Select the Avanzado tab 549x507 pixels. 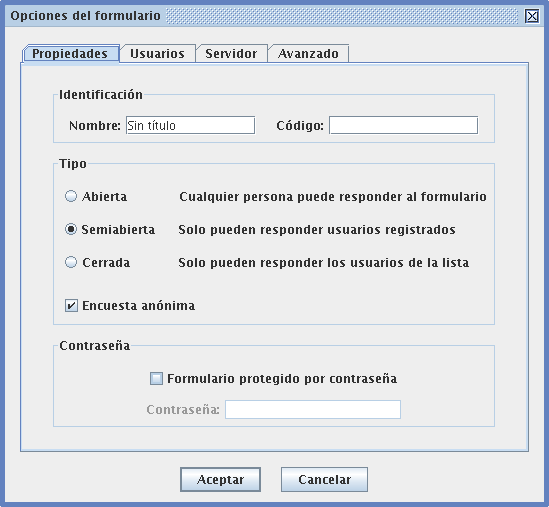coord(308,54)
